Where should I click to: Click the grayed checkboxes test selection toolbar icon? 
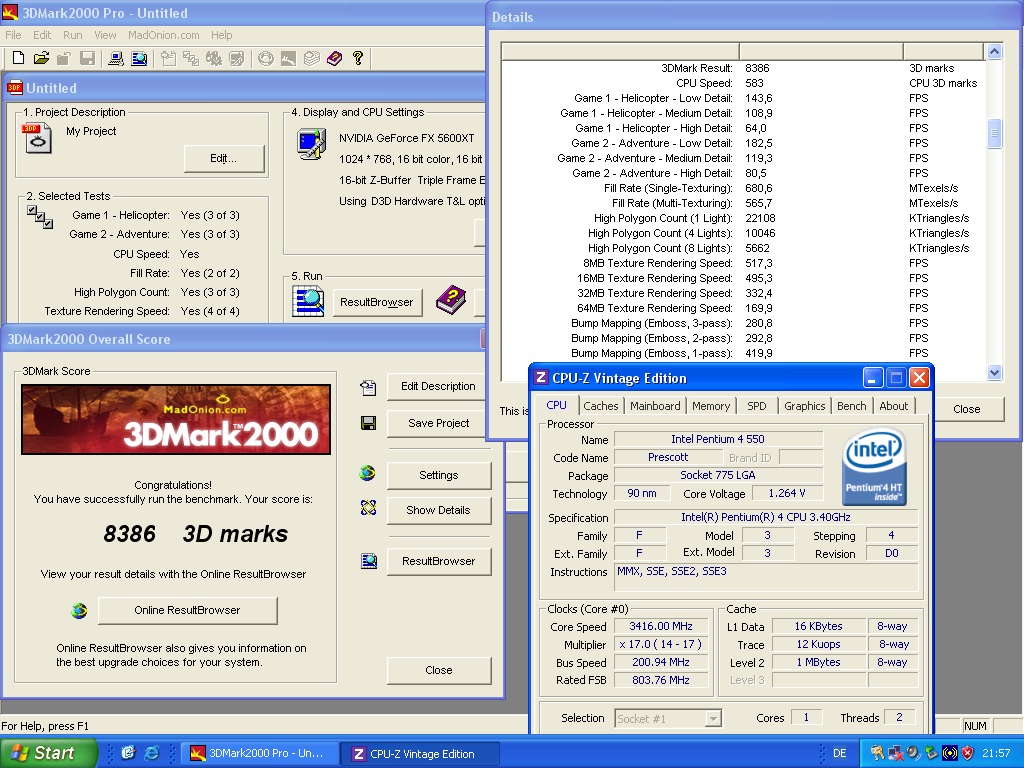[191, 59]
